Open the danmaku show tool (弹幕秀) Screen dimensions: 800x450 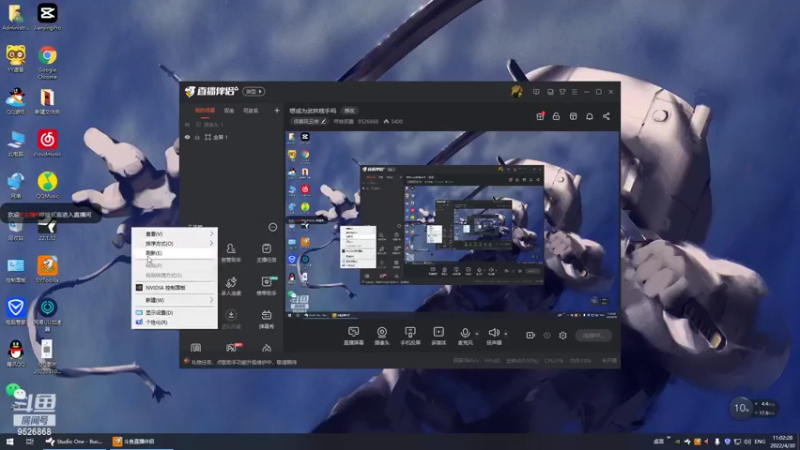tap(266, 319)
